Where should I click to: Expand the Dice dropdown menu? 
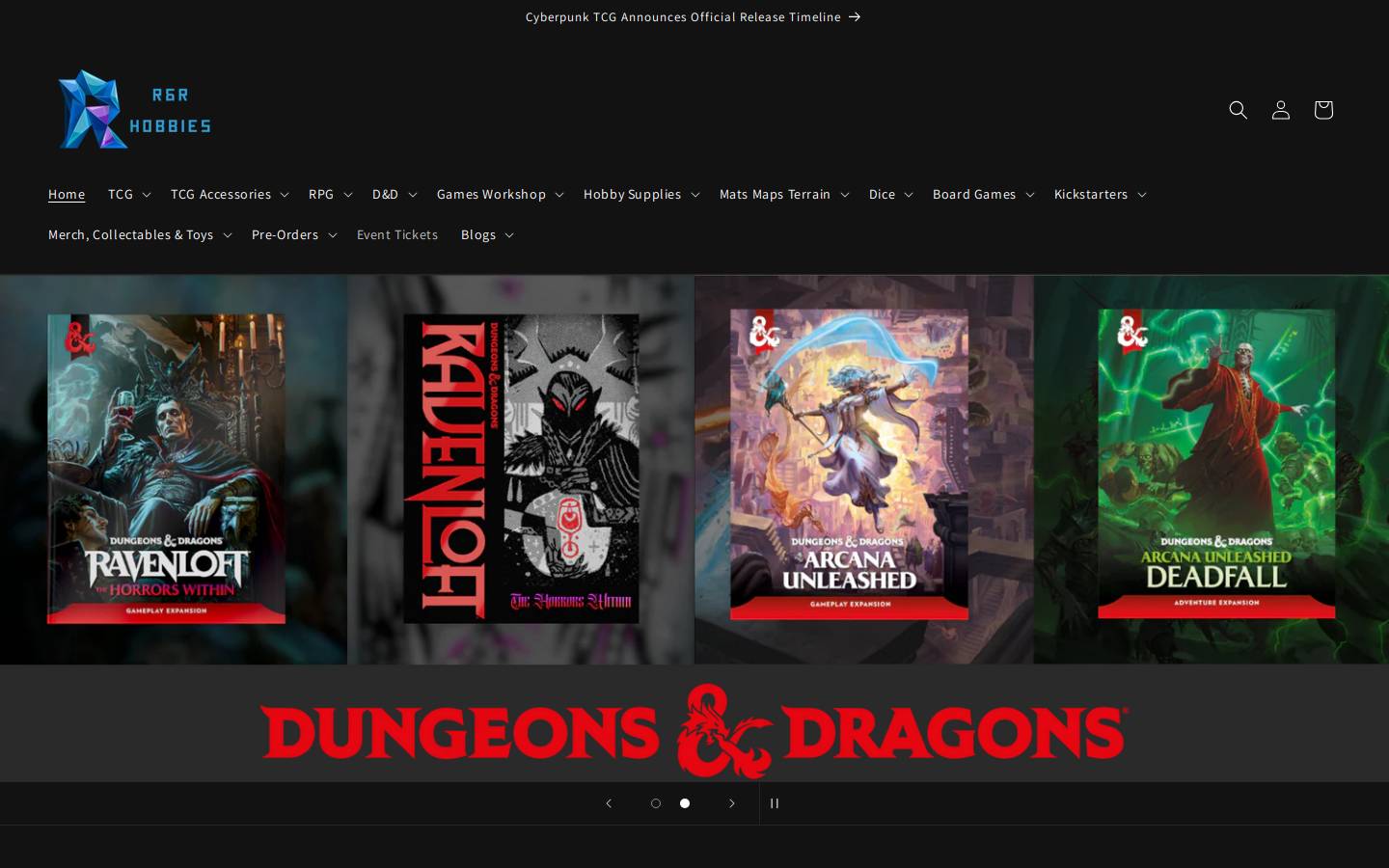pos(891,195)
